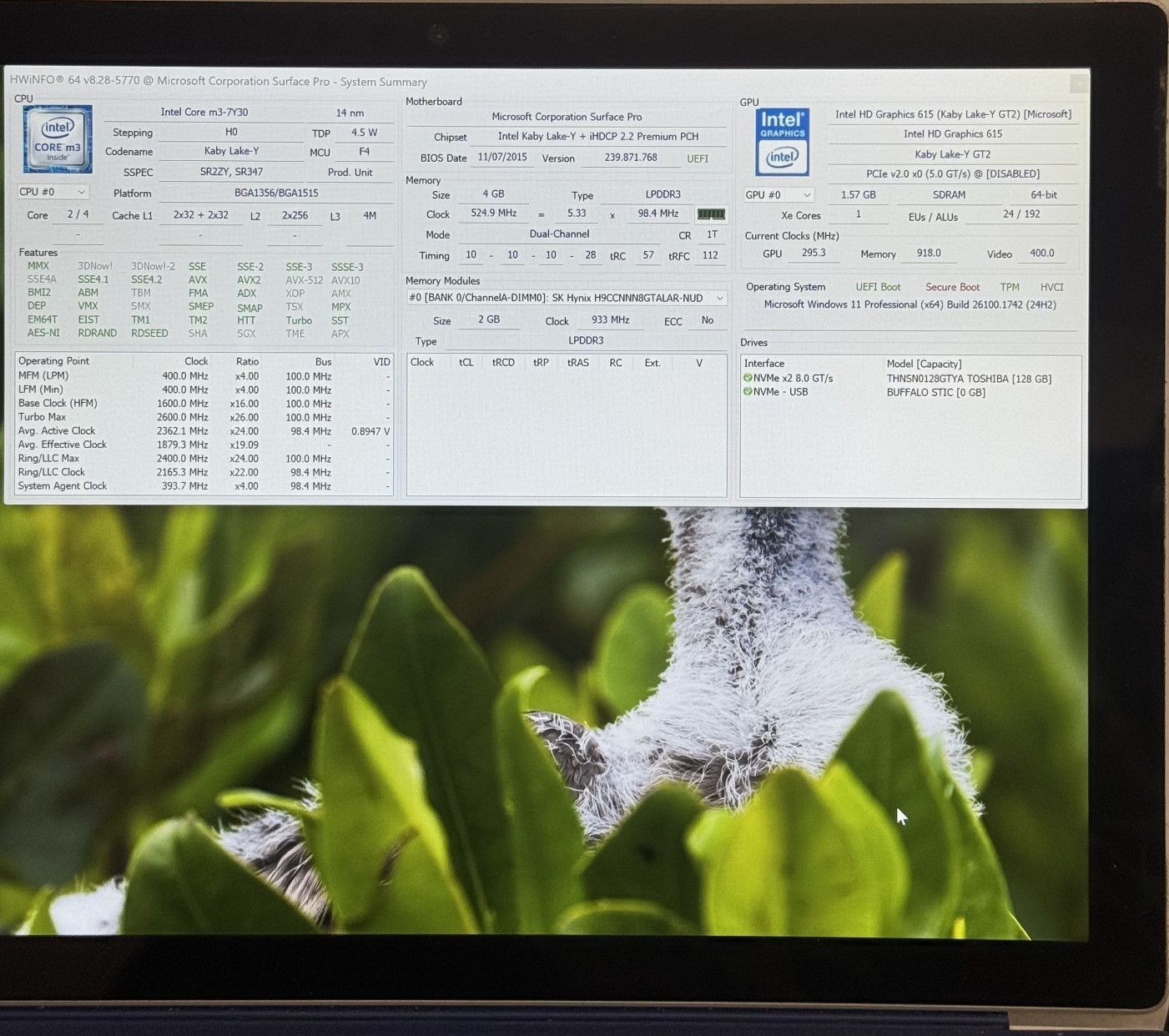The width and height of the screenshot is (1169, 1036).
Task: Click the TPM indicator
Action: point(1010,287)
